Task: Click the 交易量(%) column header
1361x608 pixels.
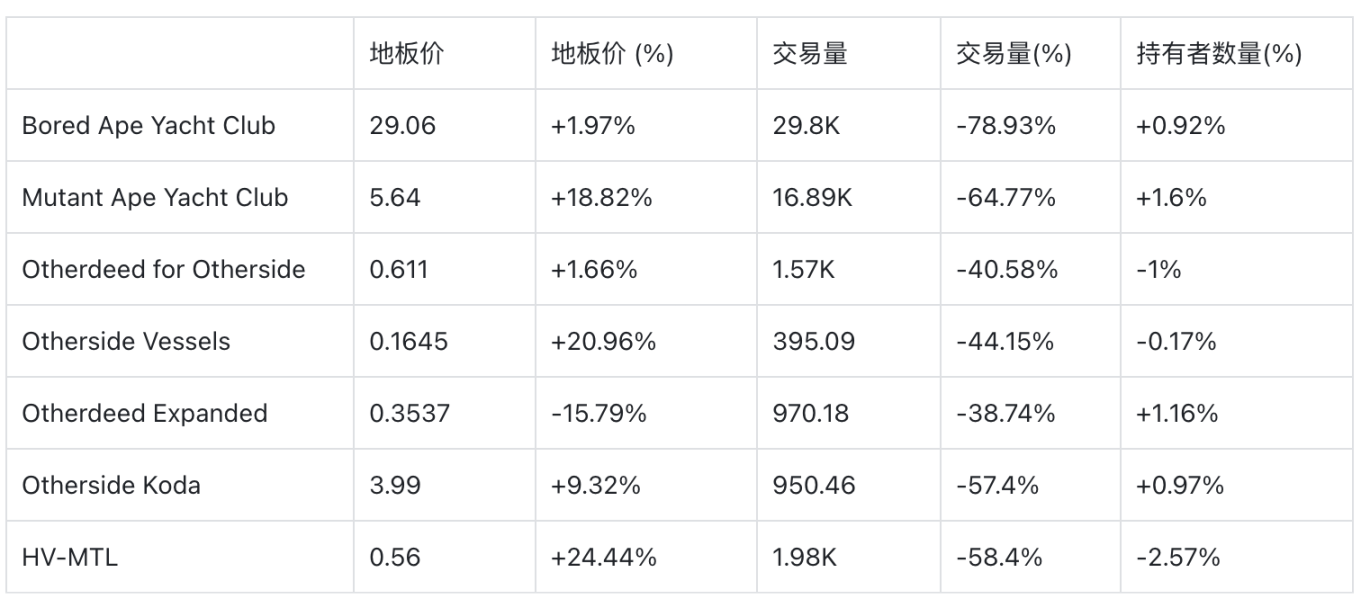Action: point(1013,54)
